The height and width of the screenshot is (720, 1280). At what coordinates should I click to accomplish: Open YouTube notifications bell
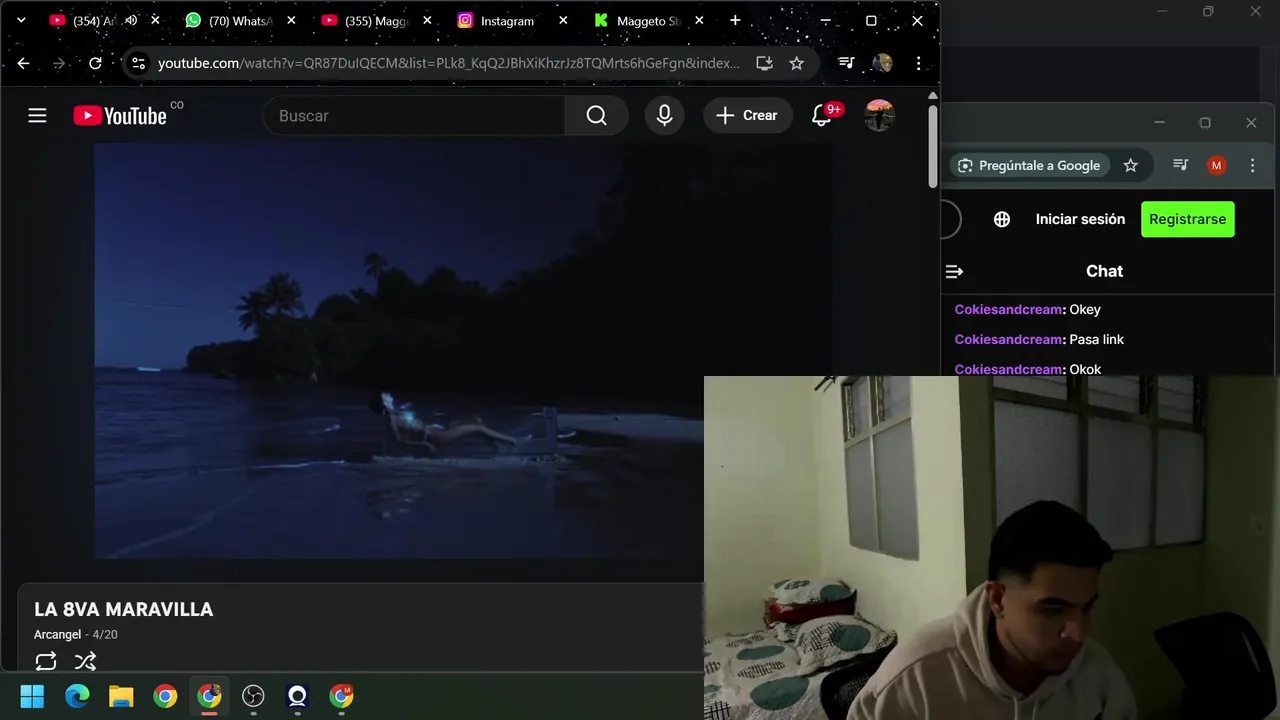[x=822, y=116]
